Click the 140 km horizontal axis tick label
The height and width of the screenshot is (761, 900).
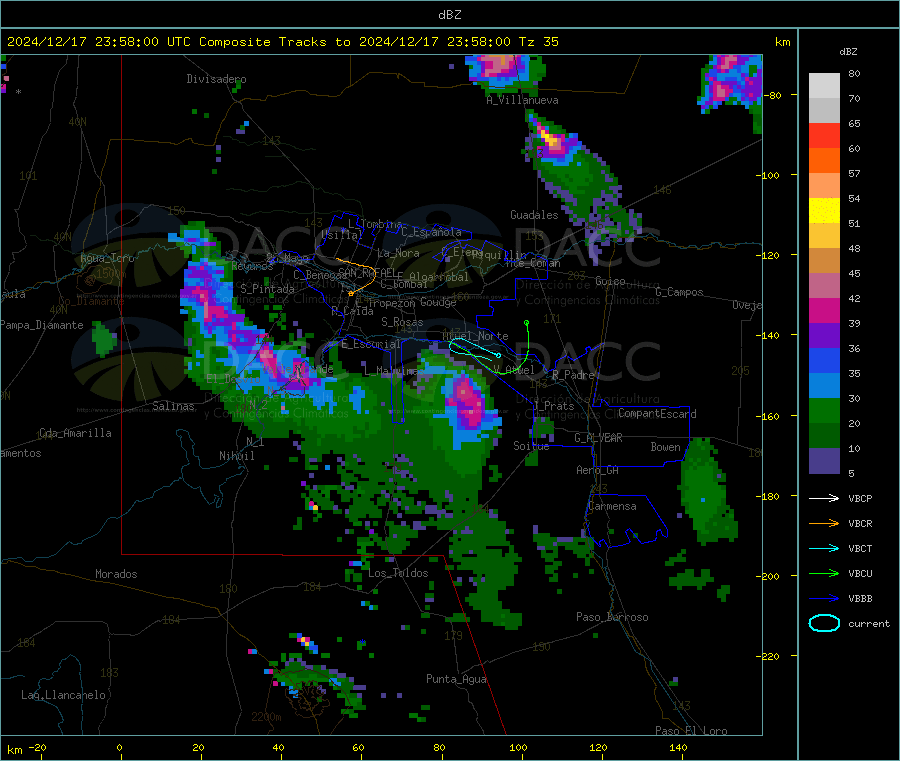tap(678, 747)
